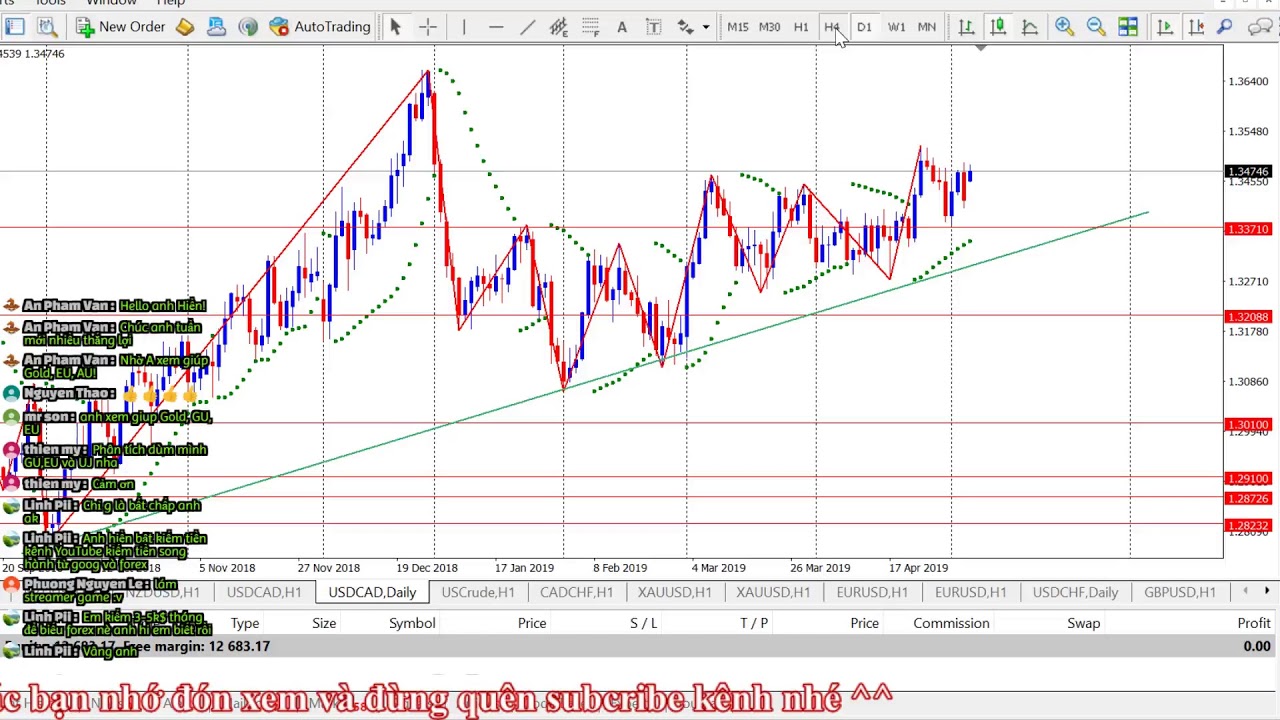This screenshot has height=720, width=1280.
Task: Switch chart to MN timeframe
Action: coord(927,27)
